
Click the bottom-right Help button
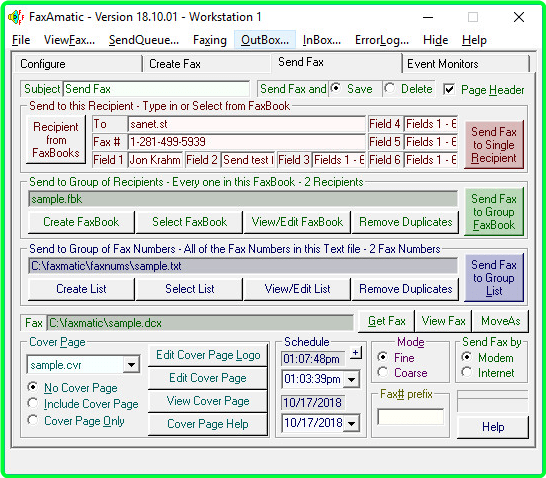493,426
